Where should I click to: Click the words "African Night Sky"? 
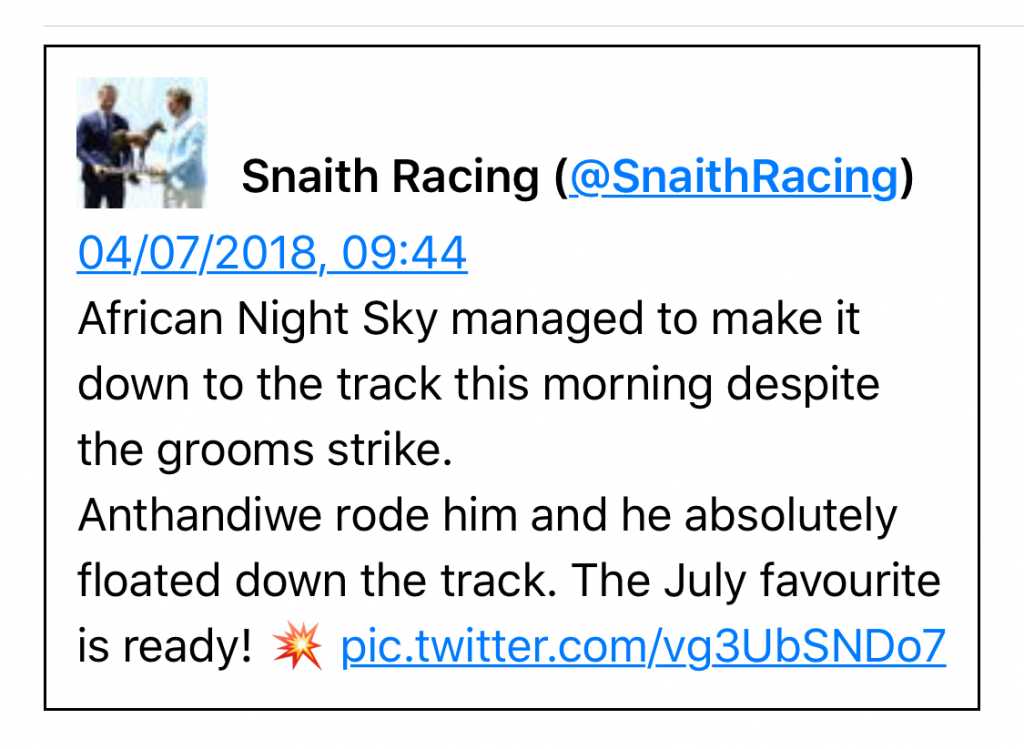[258, 320]
